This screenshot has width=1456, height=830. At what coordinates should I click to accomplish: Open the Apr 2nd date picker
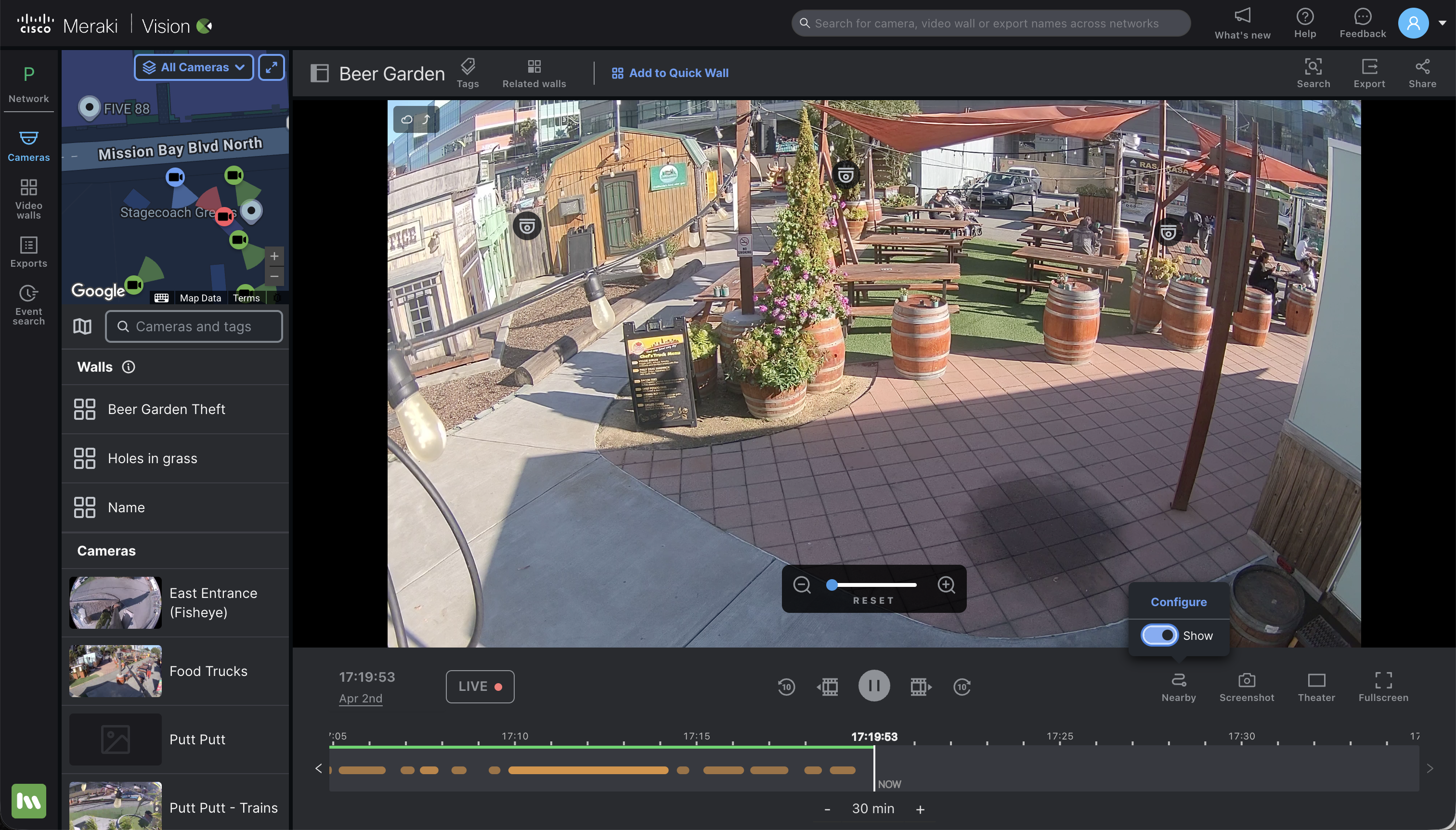[x=360, y=698]
